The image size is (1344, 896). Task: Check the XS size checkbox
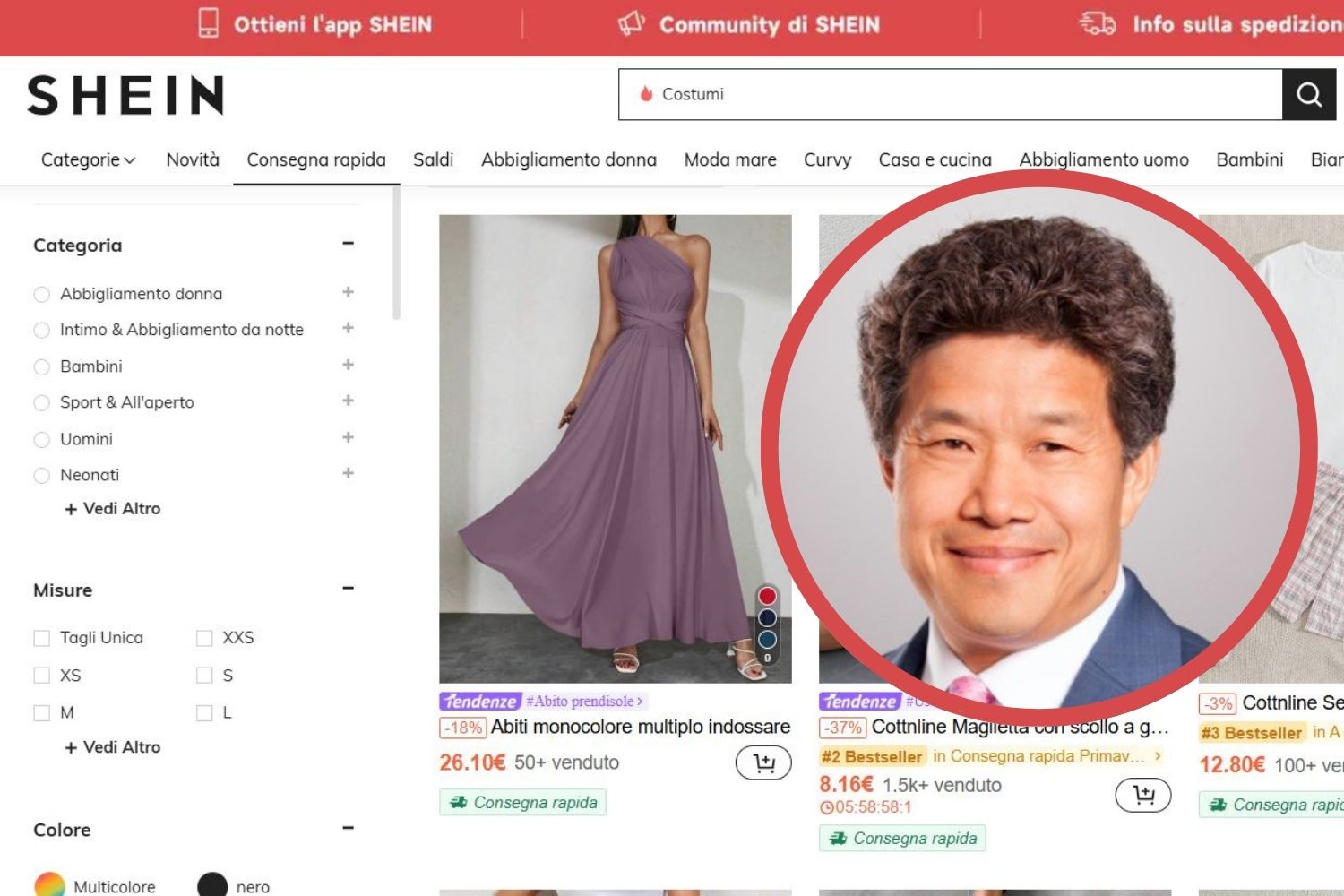41,676
